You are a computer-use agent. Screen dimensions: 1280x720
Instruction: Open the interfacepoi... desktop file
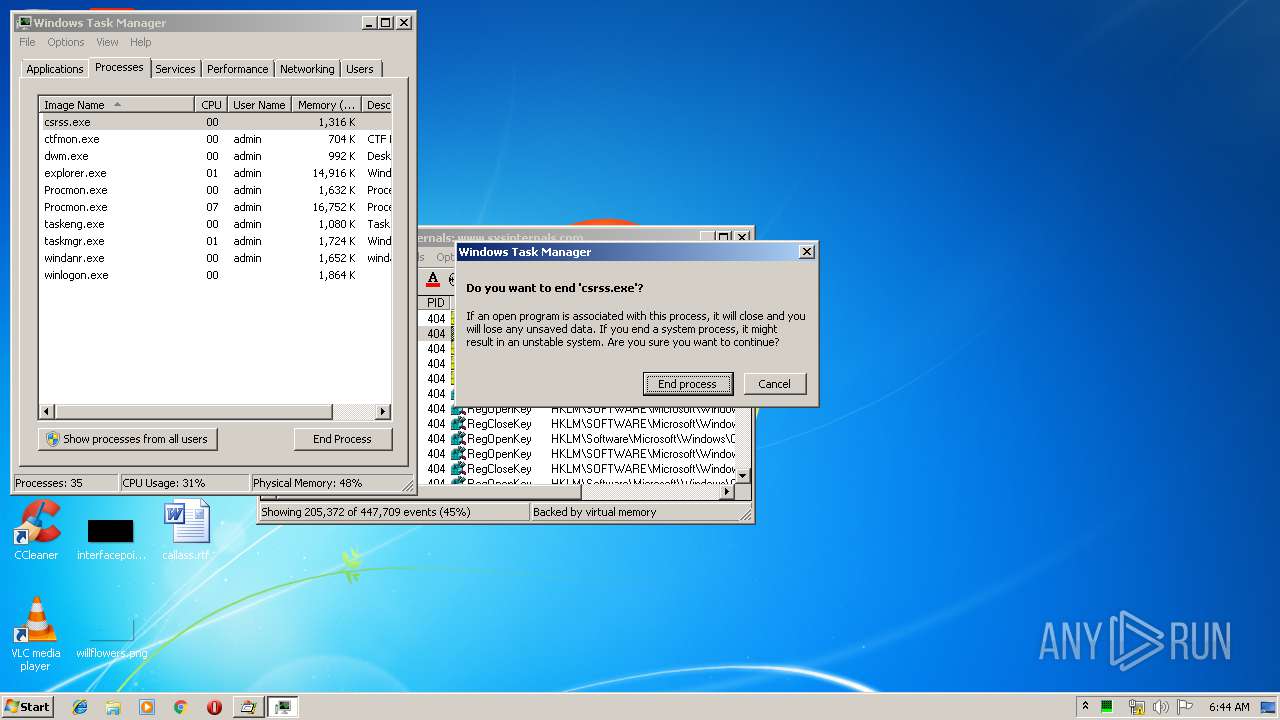click(111, 539)
